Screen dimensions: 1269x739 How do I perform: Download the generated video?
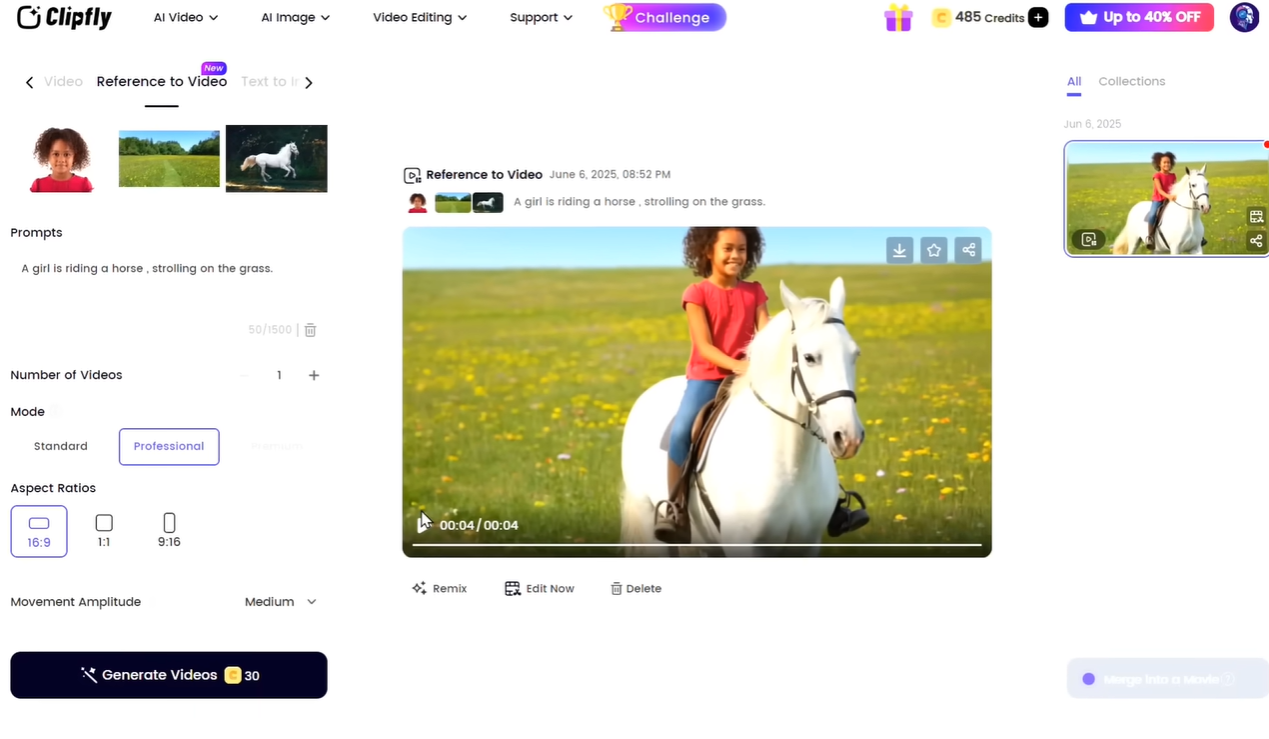tap(899, 250)
